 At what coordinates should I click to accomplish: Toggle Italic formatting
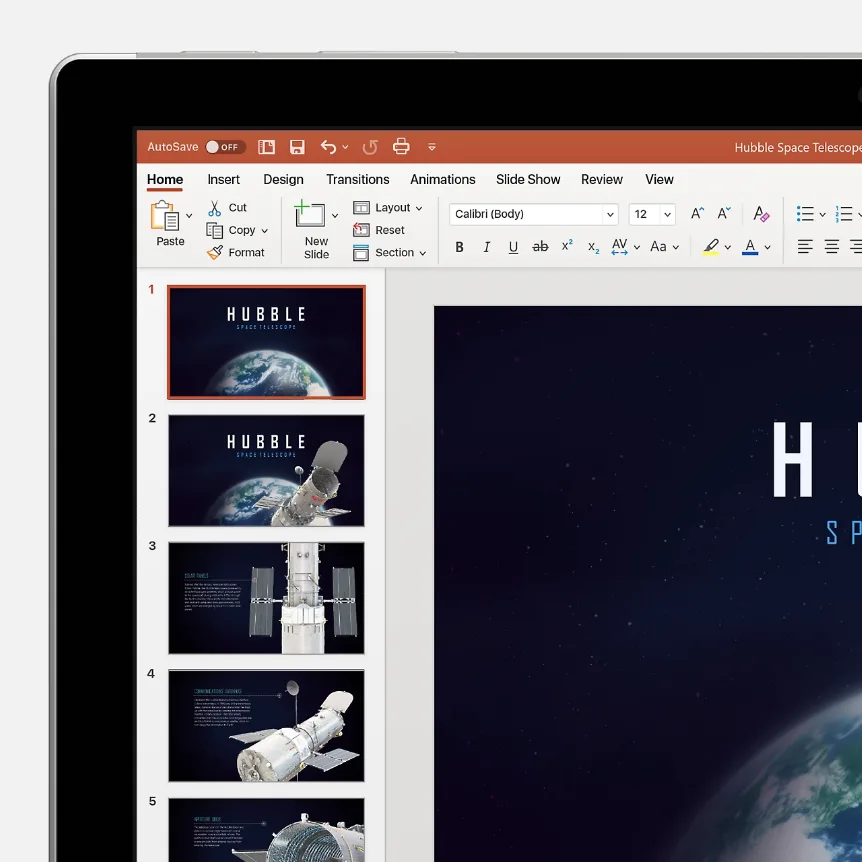(487, 247)
